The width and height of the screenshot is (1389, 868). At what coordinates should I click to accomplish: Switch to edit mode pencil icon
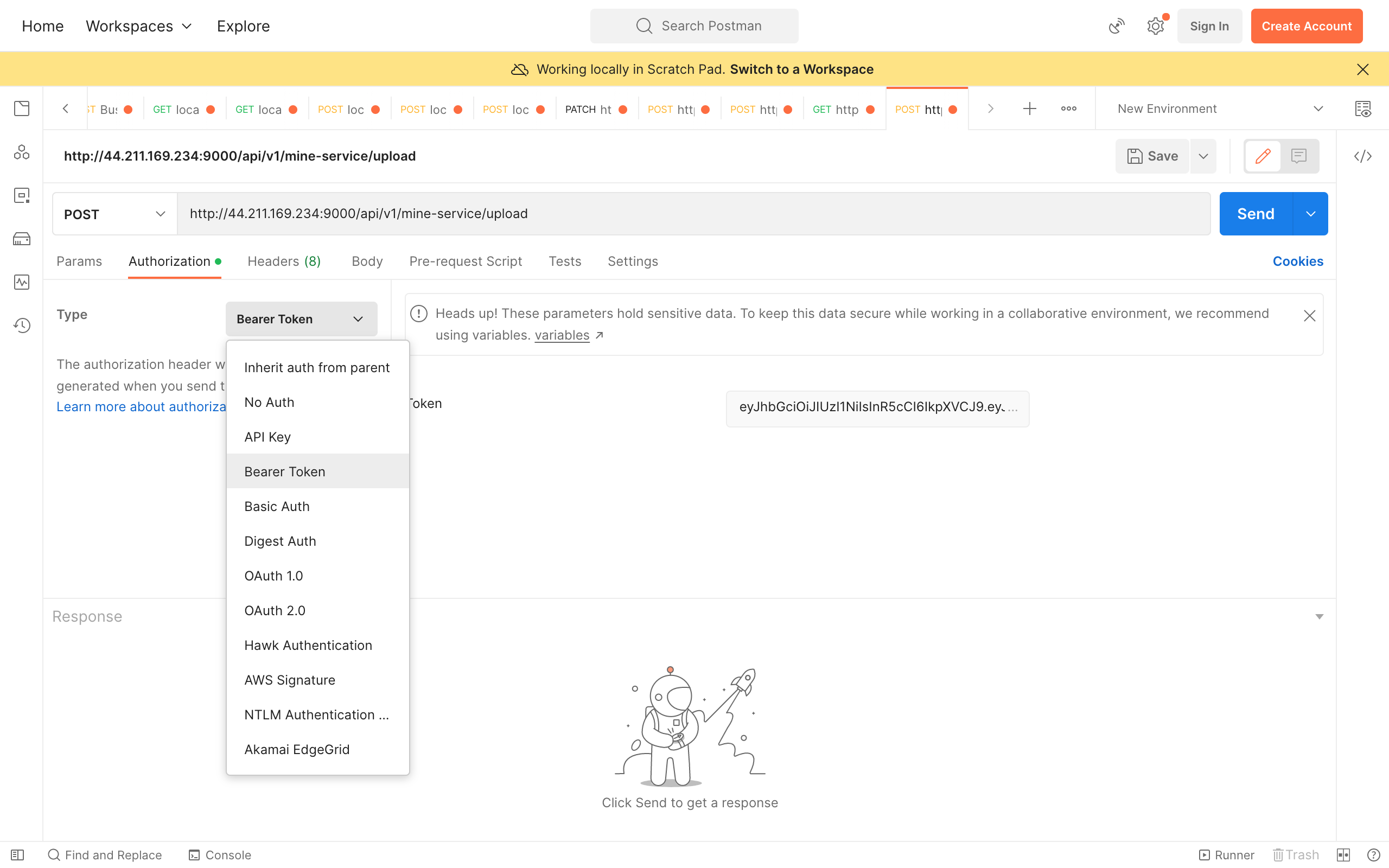(1263, 156)
